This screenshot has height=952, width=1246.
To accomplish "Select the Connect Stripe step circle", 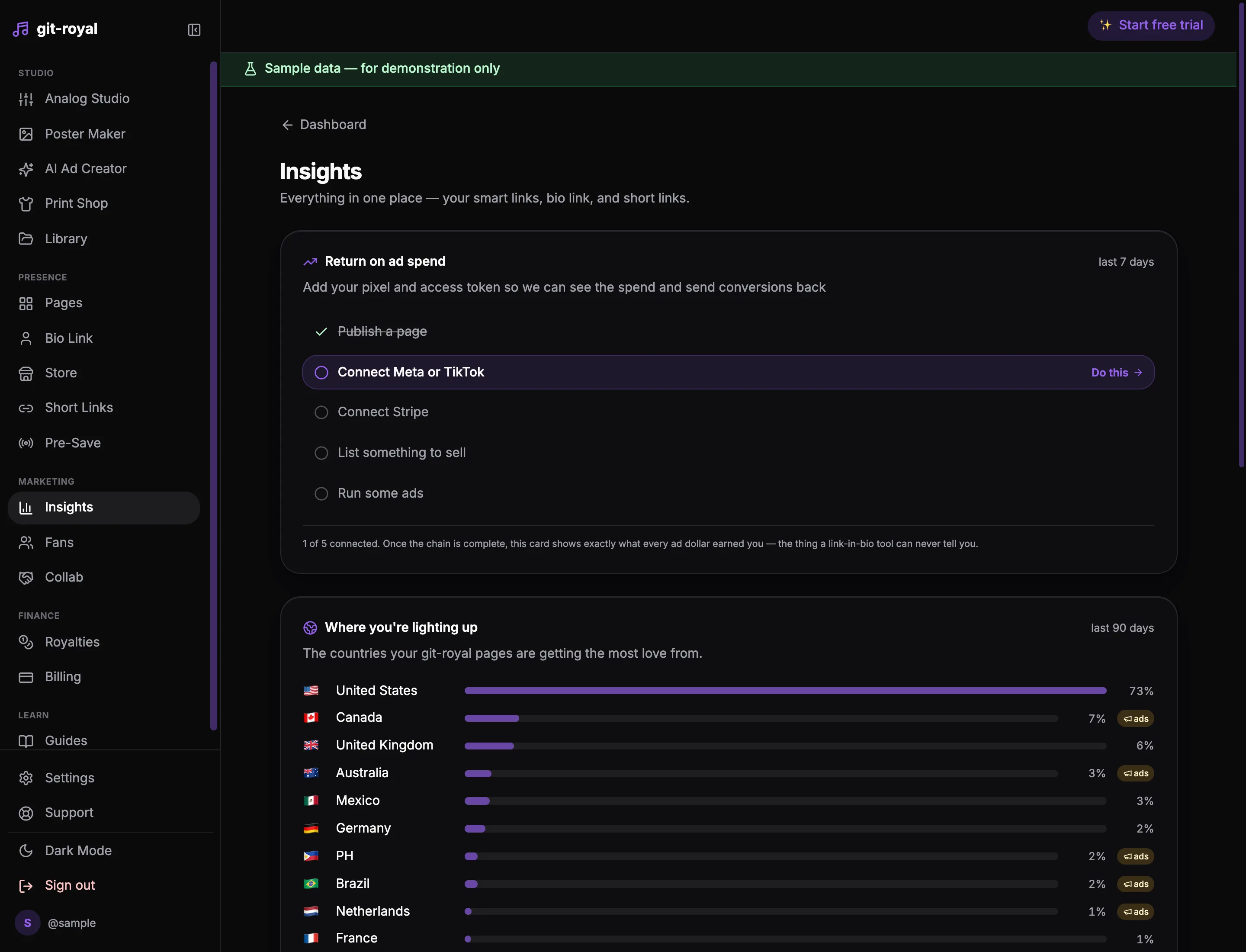I will click(x=321, y=412).
